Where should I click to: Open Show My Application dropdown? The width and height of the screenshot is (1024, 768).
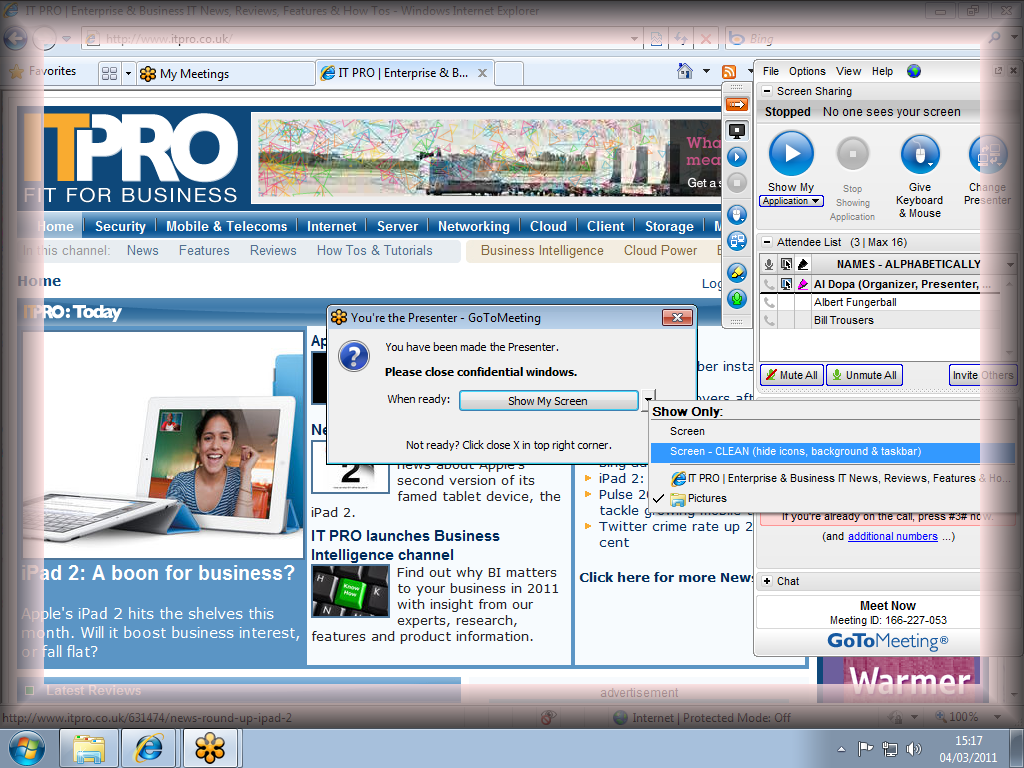[x=792, y=201]
